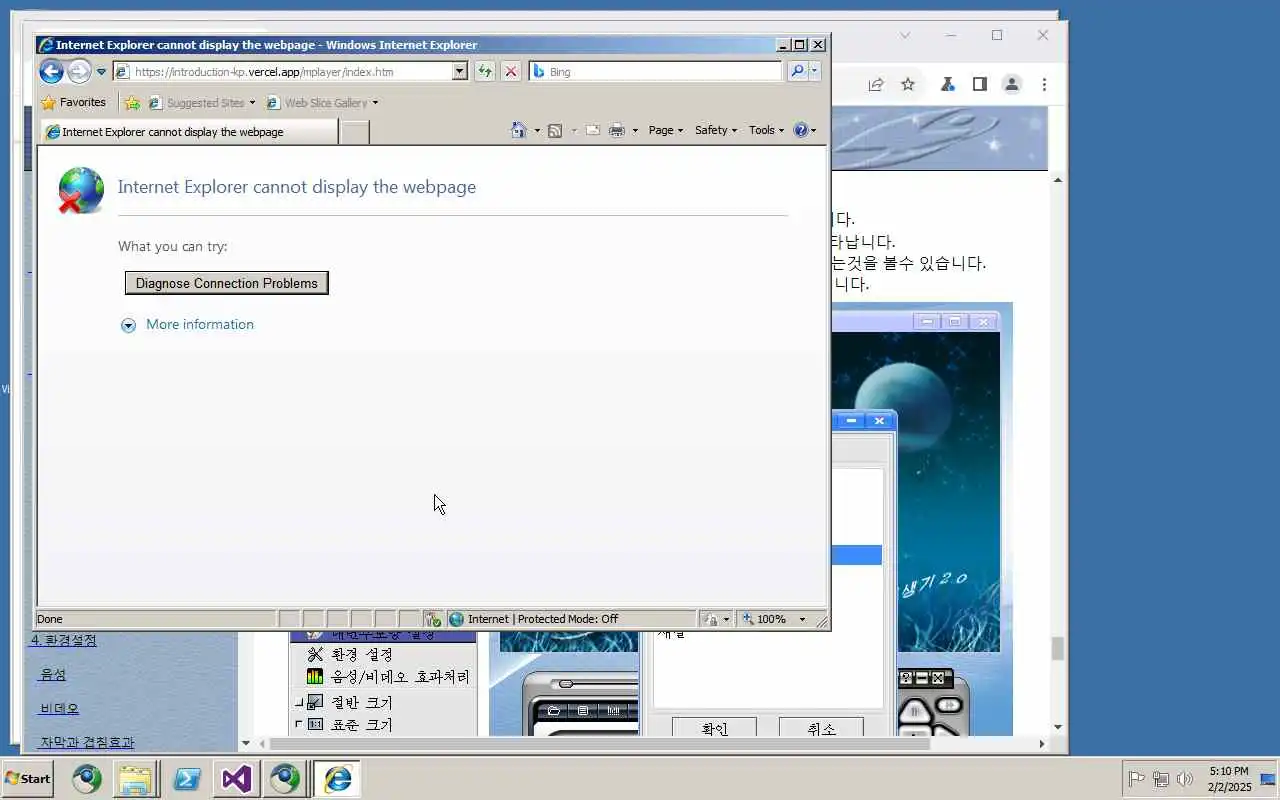Open the PowerShell taskbar icon
The image size is (1280, 800).
pos(187,778)
